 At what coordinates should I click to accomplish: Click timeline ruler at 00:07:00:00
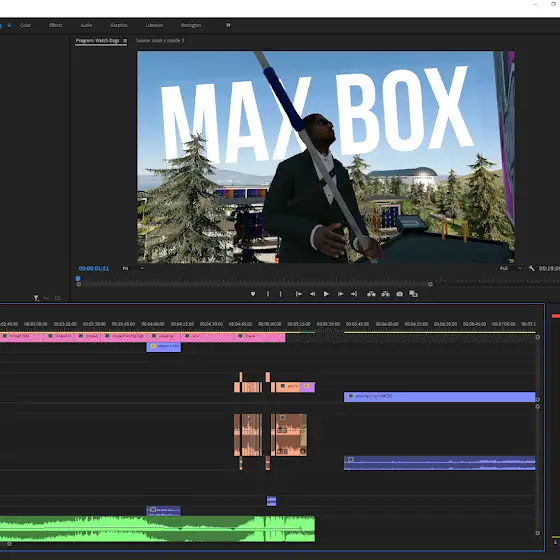pos(504,324)
